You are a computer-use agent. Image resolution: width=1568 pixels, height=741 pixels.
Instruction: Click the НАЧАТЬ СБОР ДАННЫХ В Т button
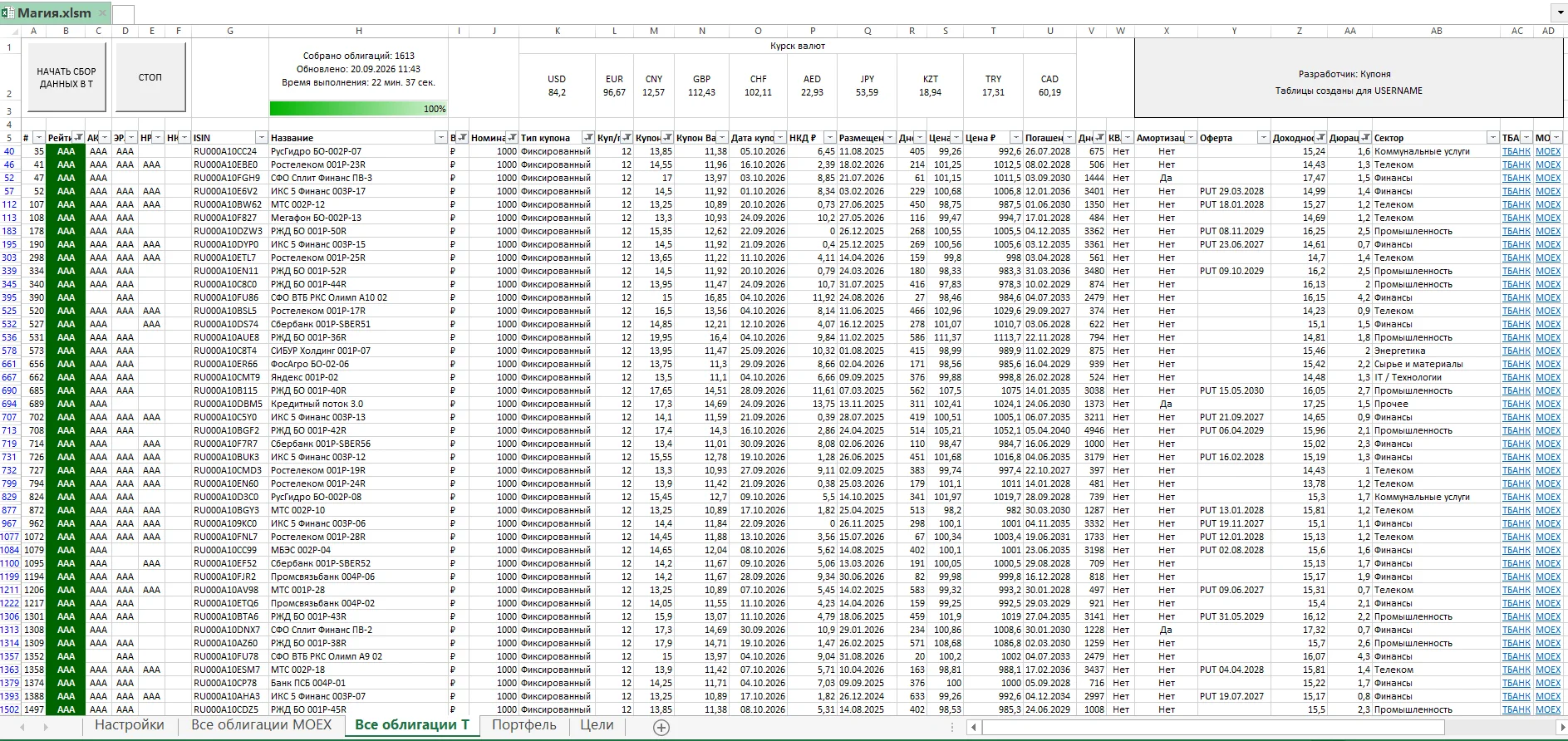(66, 77)
